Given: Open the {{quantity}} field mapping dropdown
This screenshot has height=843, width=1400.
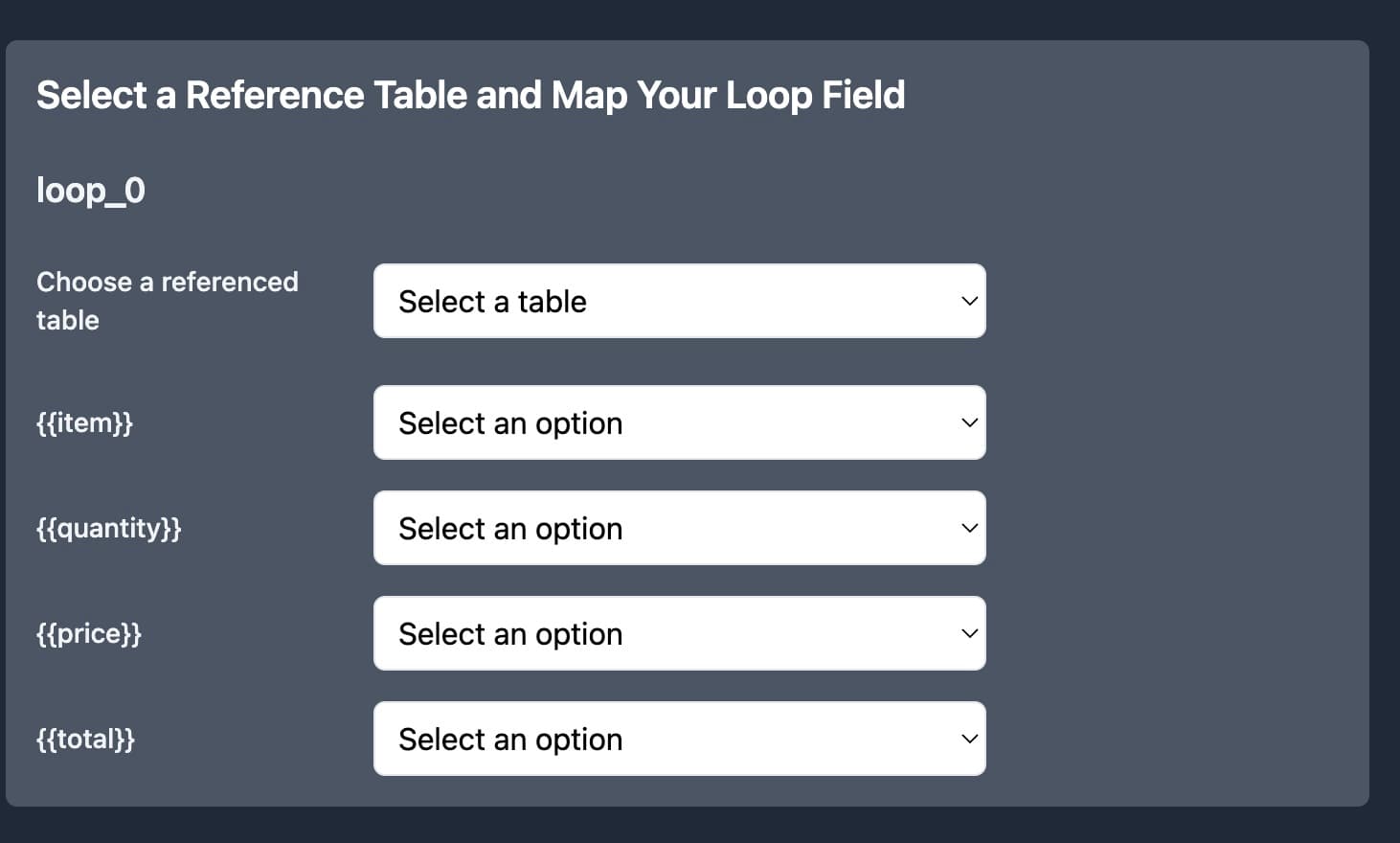Looking at the screenshot, I should (x=679, y=528).
